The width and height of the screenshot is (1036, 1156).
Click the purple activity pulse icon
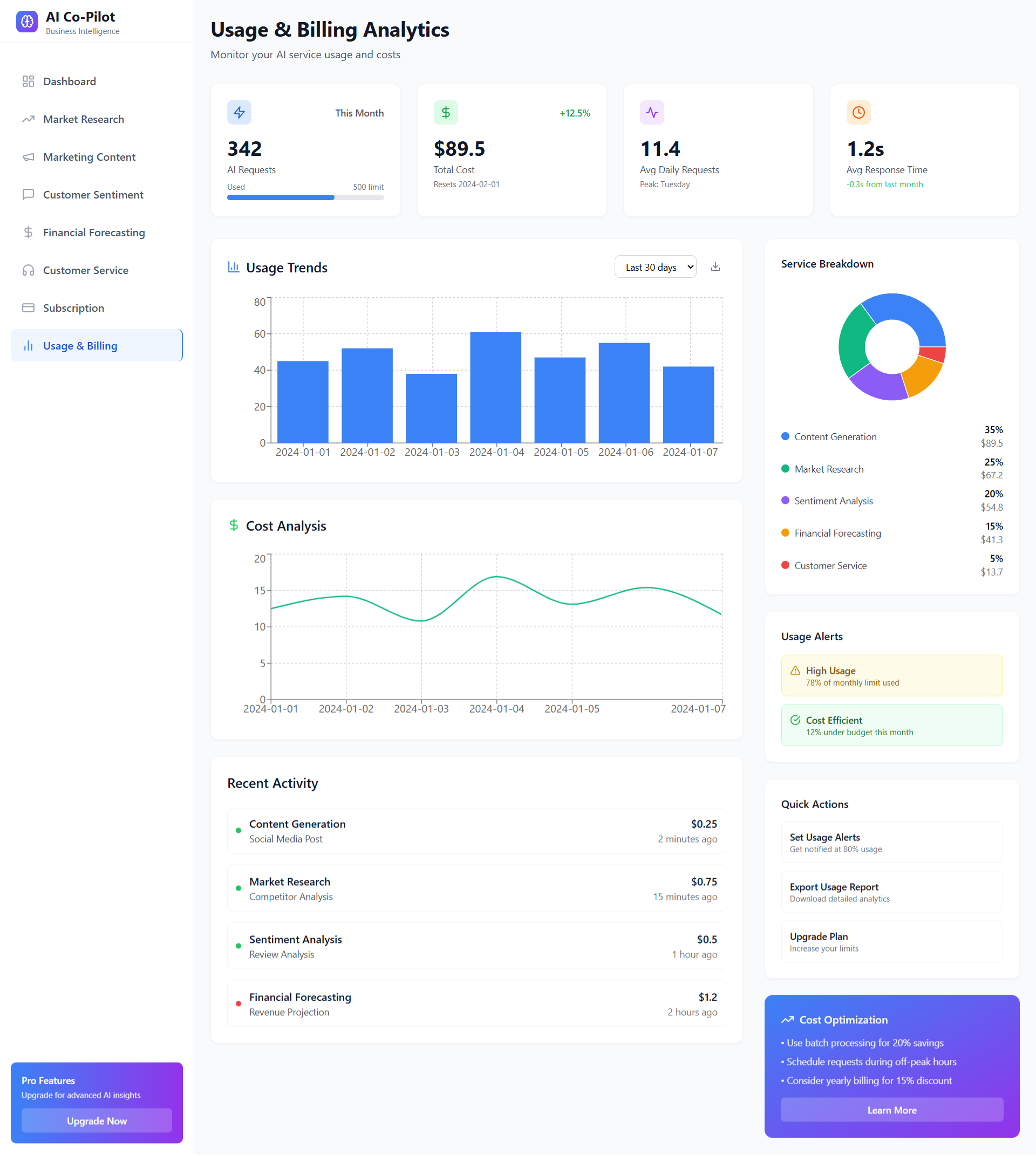[x=652, y=113]
